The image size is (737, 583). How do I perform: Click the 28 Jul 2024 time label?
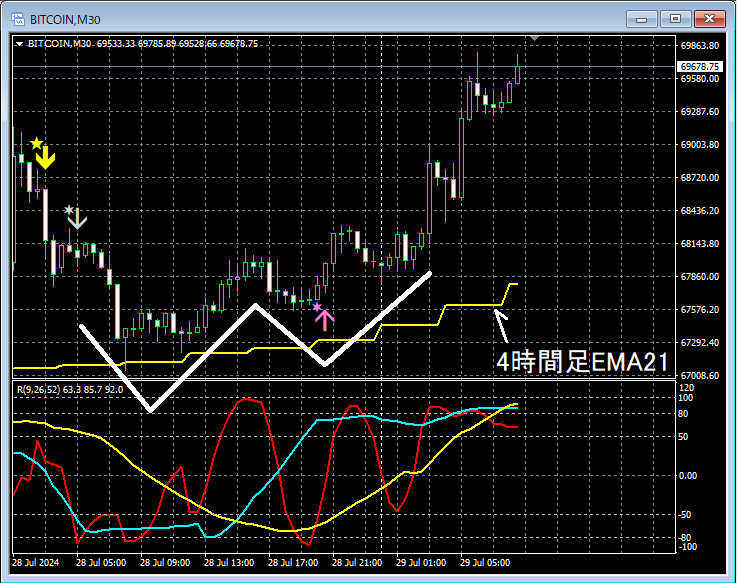pos(36,562)
